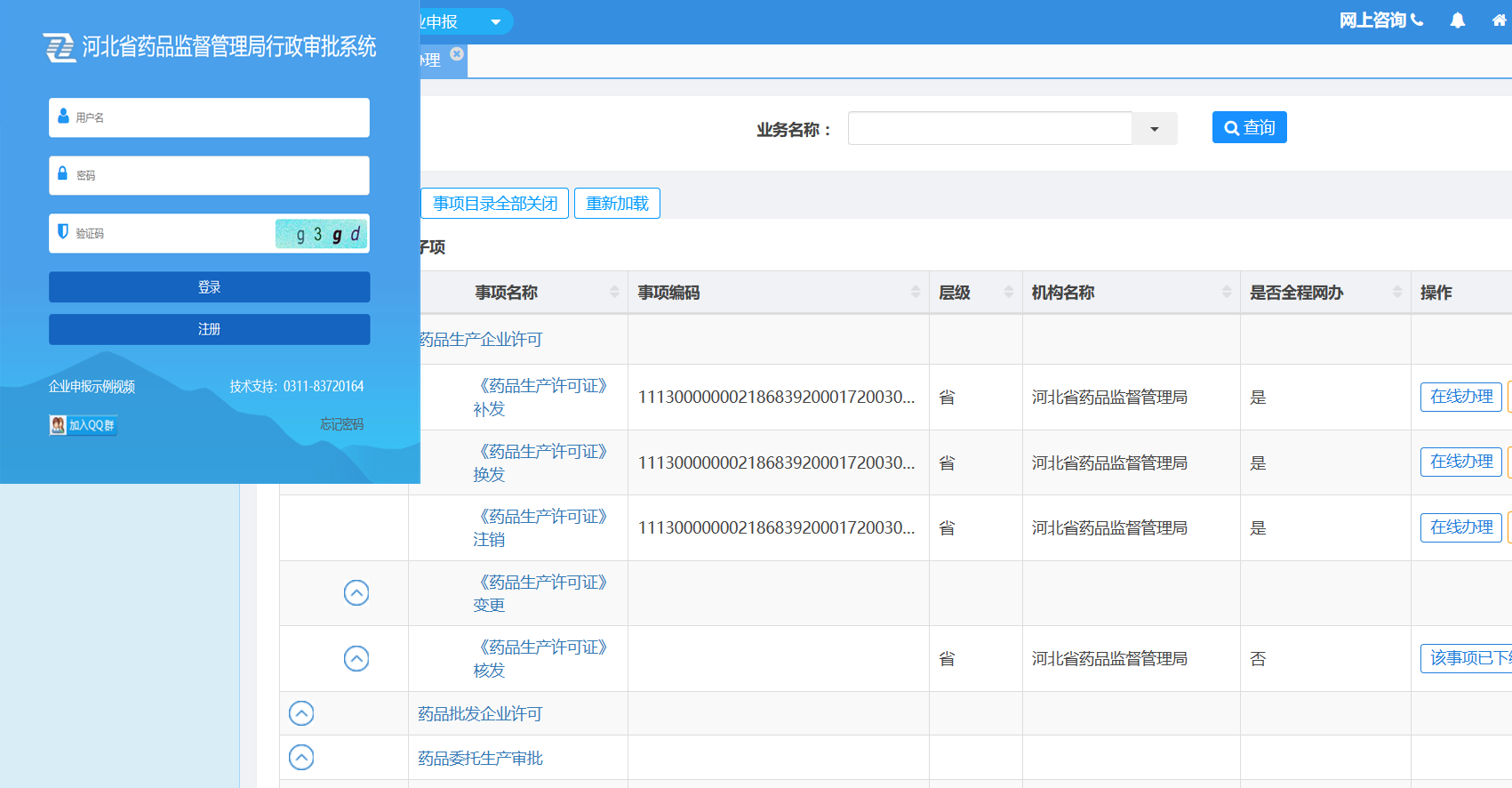
Task: Click the lock icon in the password field
Action: 62,173
